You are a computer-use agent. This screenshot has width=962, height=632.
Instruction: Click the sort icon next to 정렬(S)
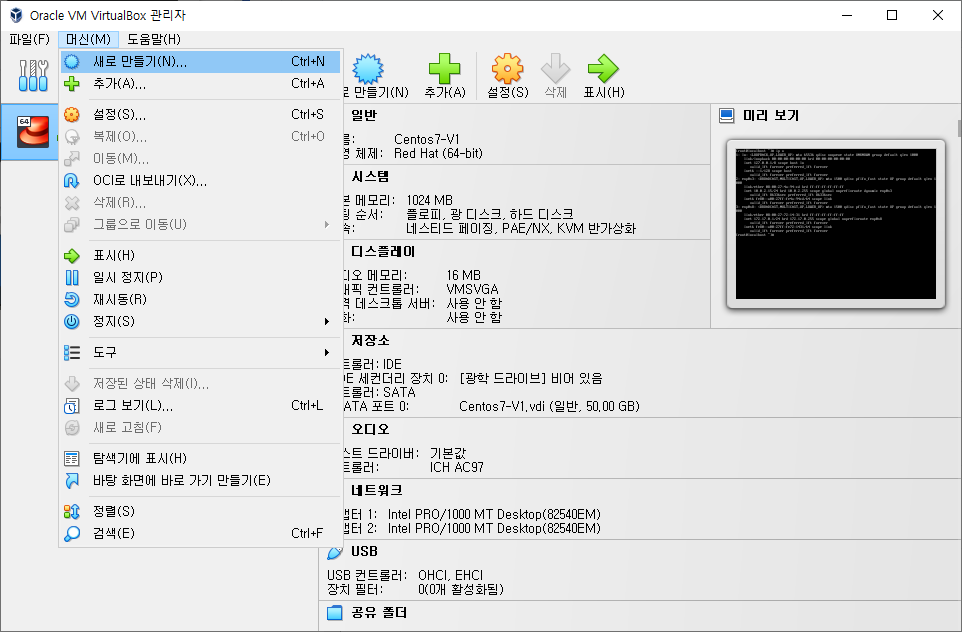coord(72,511)
